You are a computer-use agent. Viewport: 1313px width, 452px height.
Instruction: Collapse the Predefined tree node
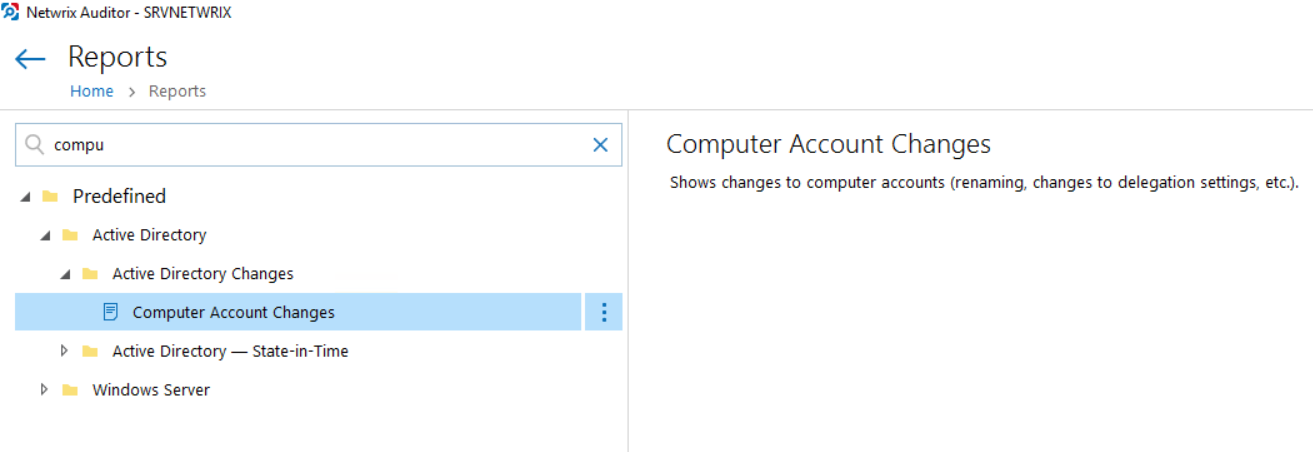click(x=24, y=197)
